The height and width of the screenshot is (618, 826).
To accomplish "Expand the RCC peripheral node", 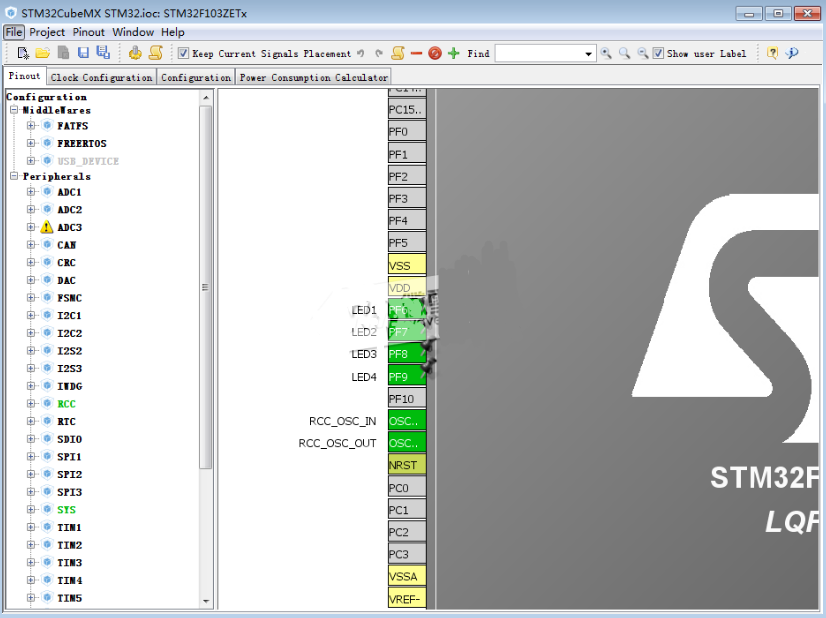I will (31, 404).
